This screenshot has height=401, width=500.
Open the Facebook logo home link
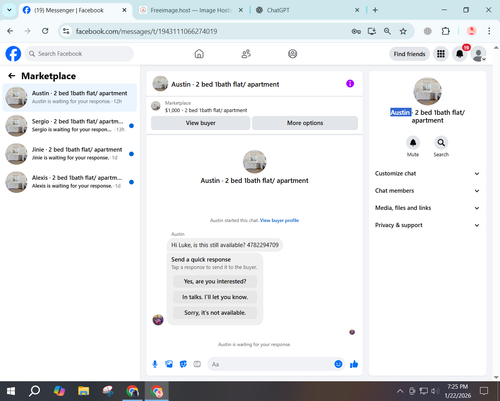tap(13, 54)
